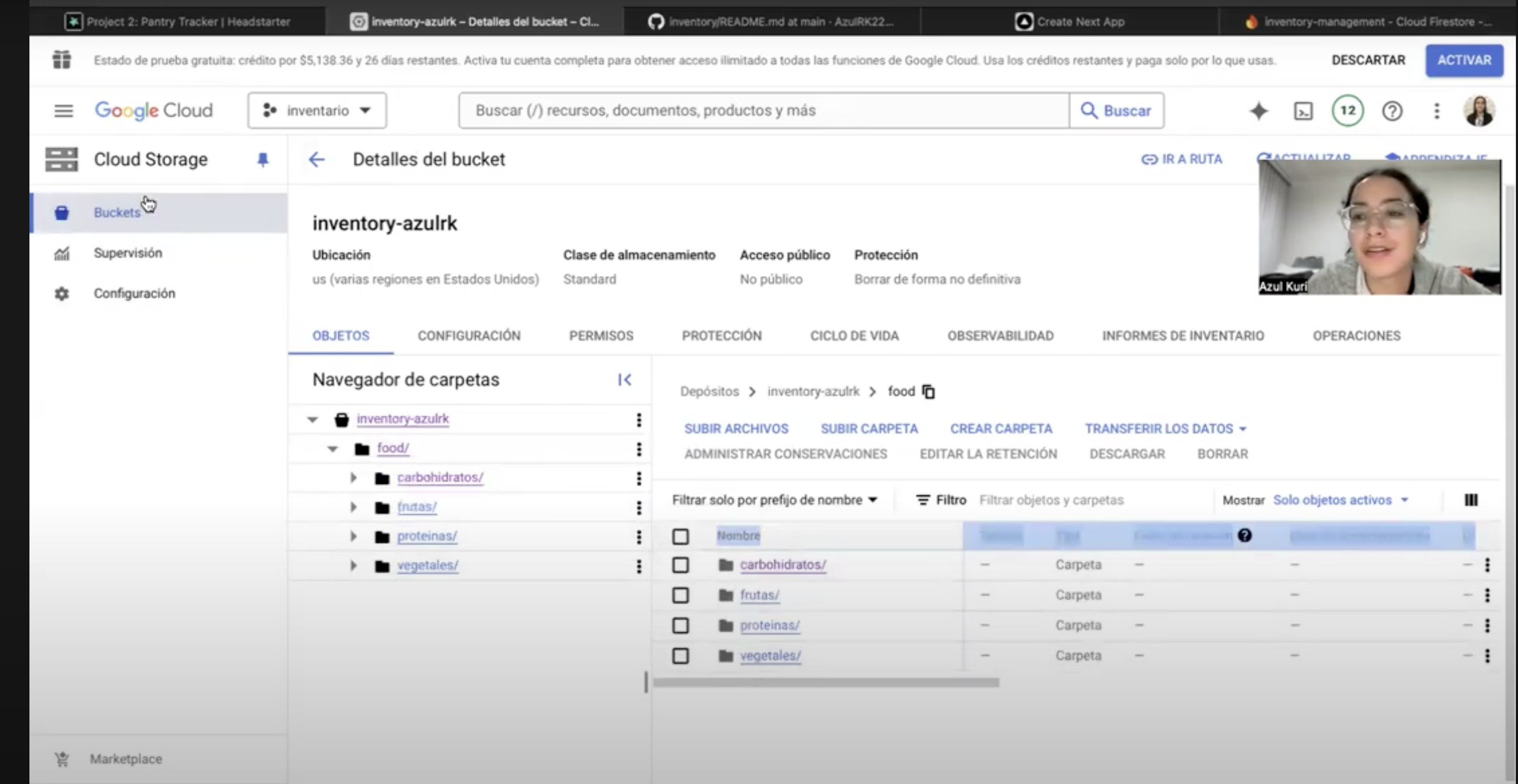Viewport: 1518px width, 784px height.
Task: Open the inventario project selector dropdown
Action: click(x=317, y=111)
